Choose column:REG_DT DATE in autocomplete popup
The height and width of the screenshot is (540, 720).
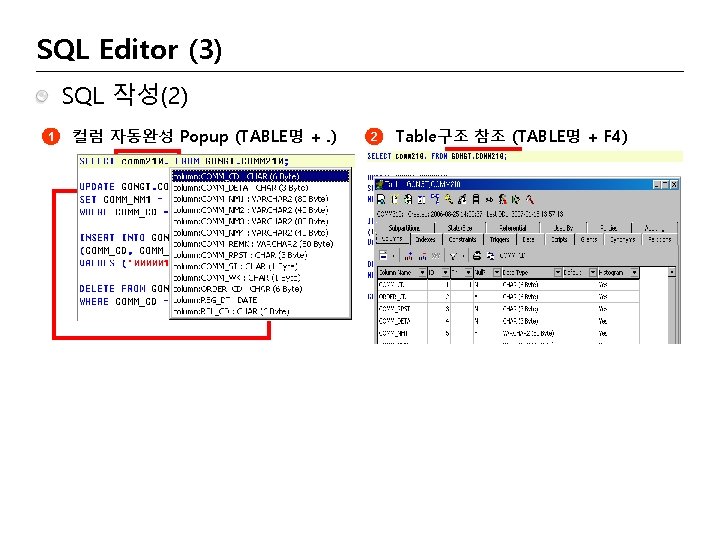[260, 300]
